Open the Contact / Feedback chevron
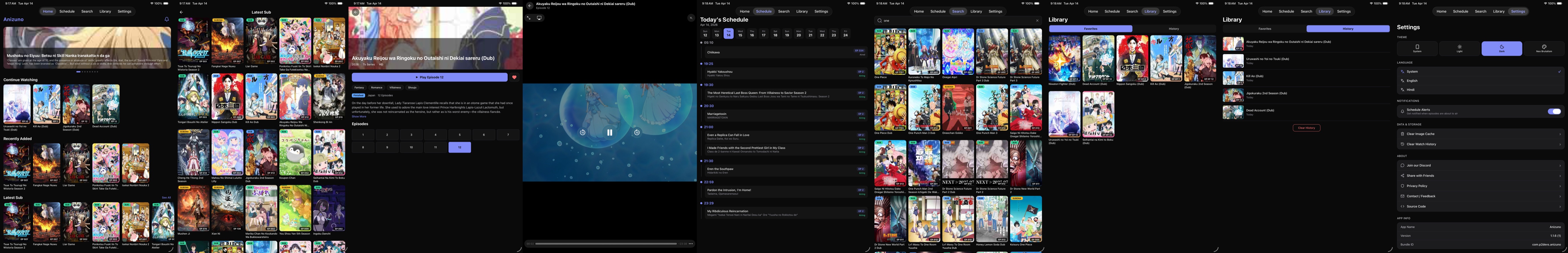Viewport: 1568px width, 253px height. 1560,196
